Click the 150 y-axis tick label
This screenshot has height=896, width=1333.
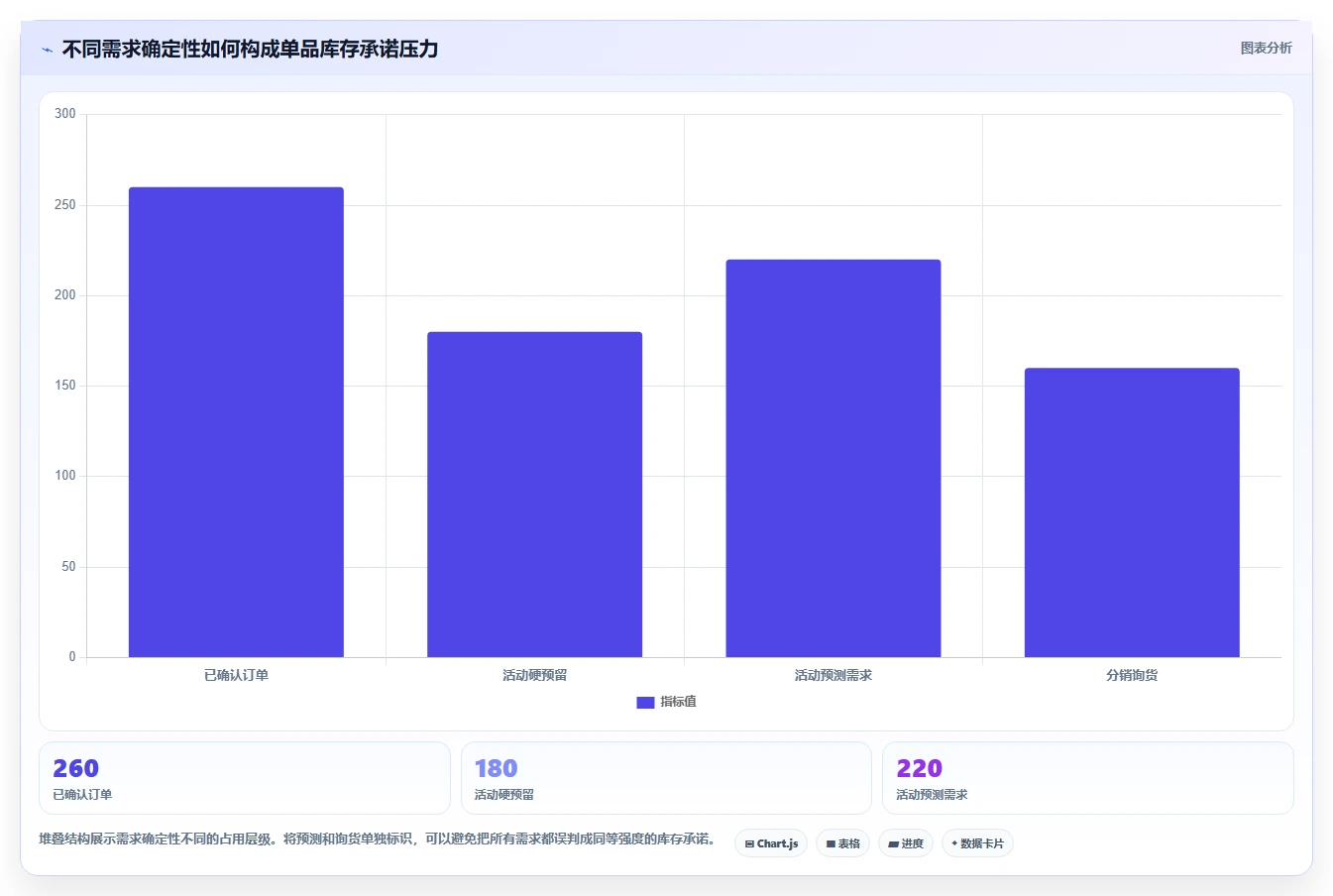click(65, 386)
